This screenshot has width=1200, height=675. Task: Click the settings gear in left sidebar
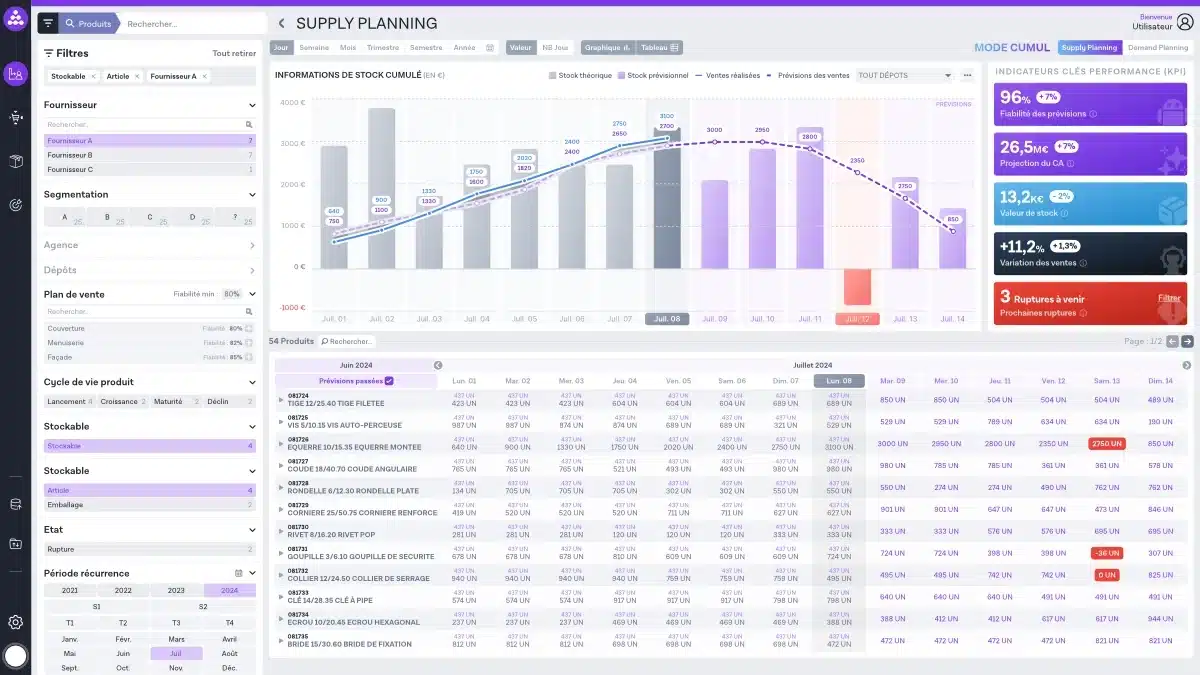tap(15, 622)
